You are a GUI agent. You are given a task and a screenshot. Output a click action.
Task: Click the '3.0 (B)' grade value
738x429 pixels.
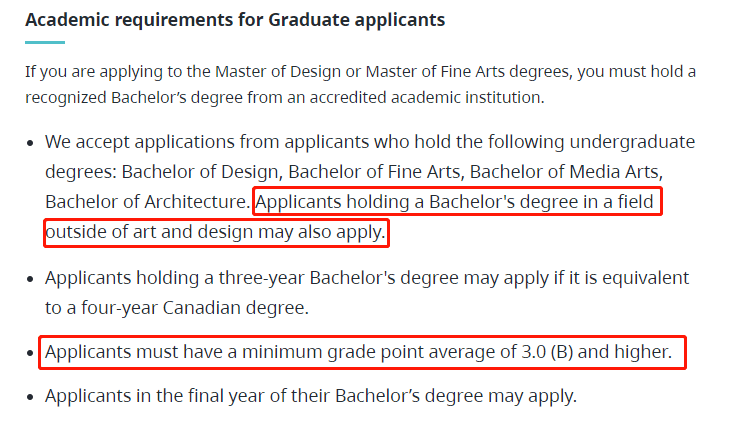[547, 352]
